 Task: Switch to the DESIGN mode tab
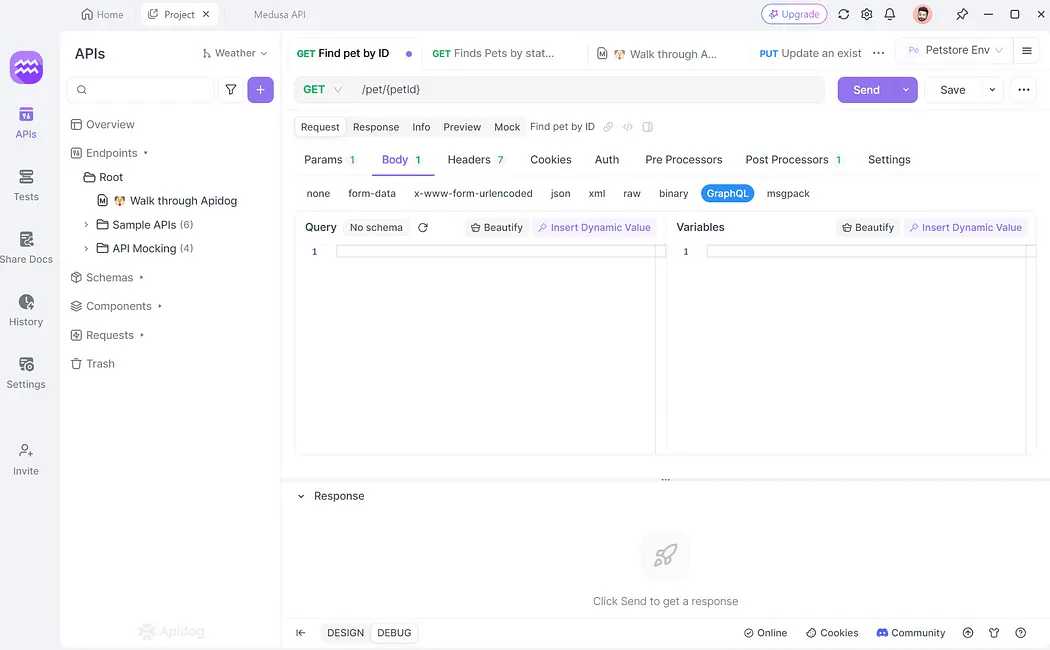coord(345,632)
